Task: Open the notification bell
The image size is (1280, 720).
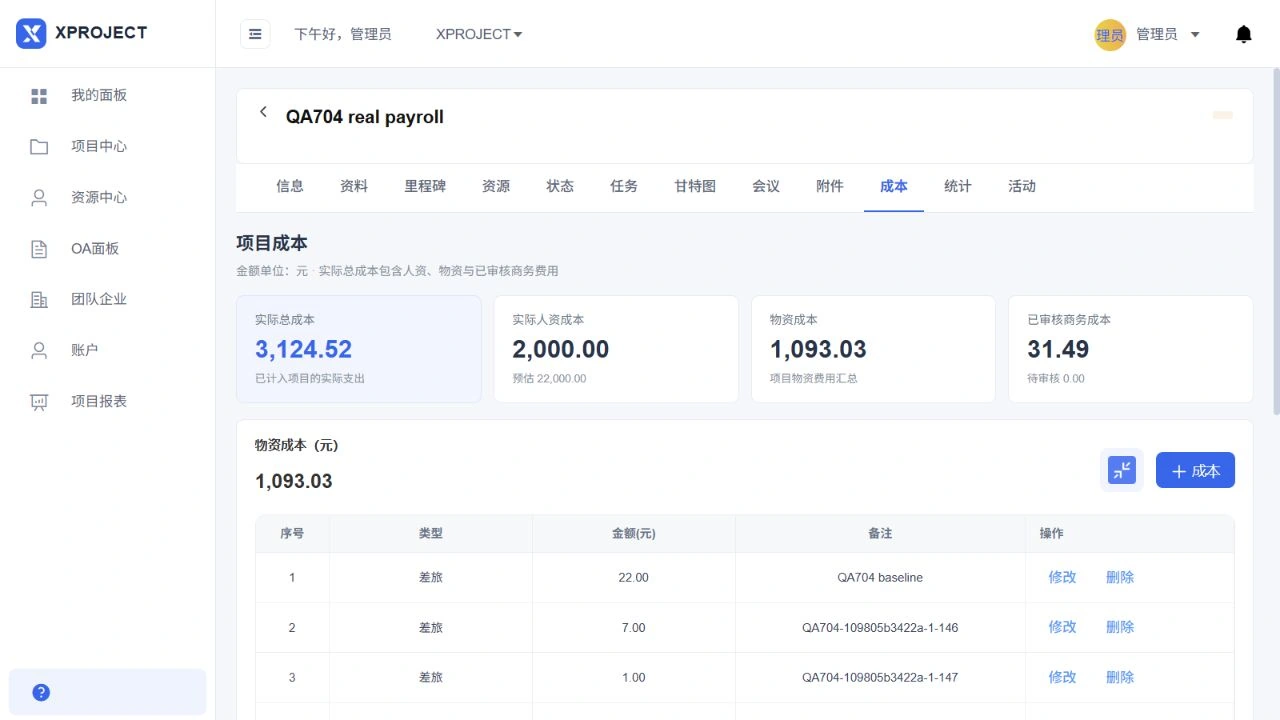Action: pos(1243,34)
